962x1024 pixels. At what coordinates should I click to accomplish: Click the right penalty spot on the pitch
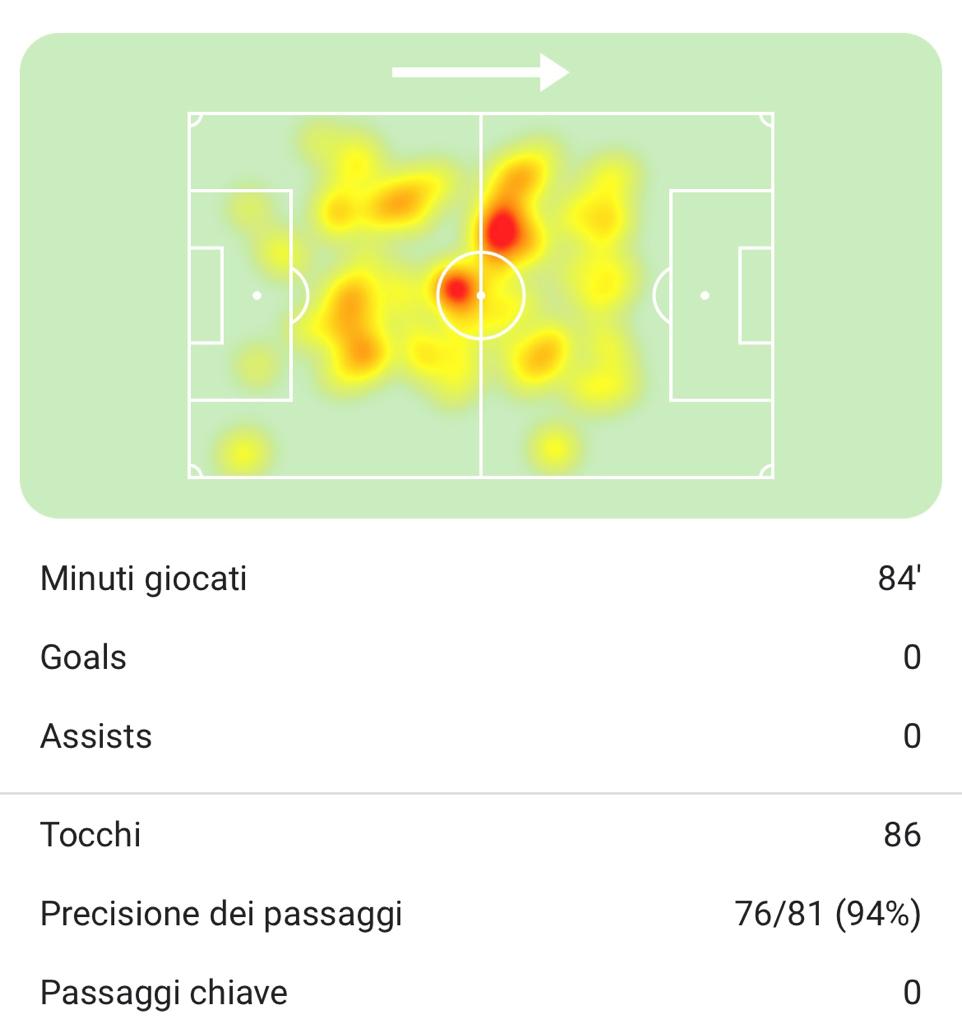(x=705, y=296)
